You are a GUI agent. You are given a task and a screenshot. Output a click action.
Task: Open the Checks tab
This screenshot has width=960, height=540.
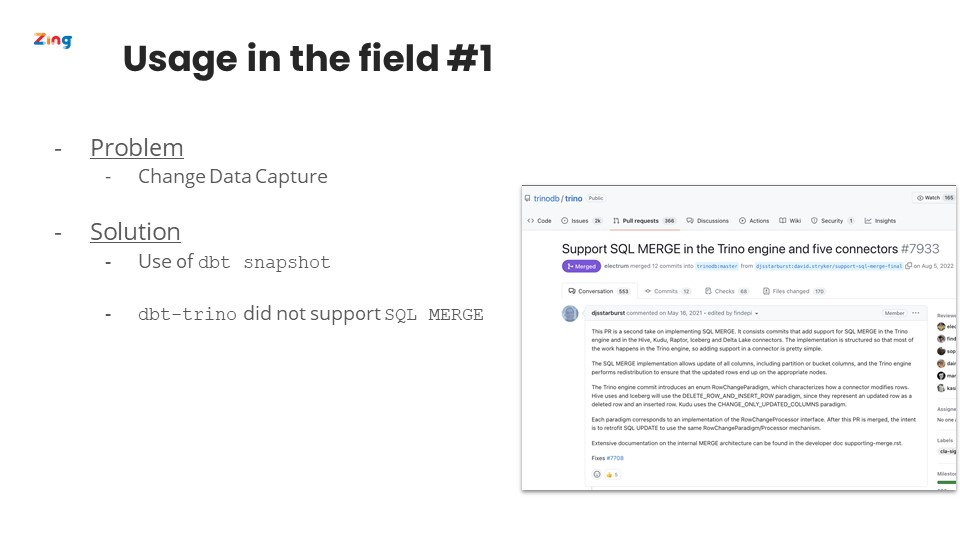pyautogui.click(x=727, y=291)
